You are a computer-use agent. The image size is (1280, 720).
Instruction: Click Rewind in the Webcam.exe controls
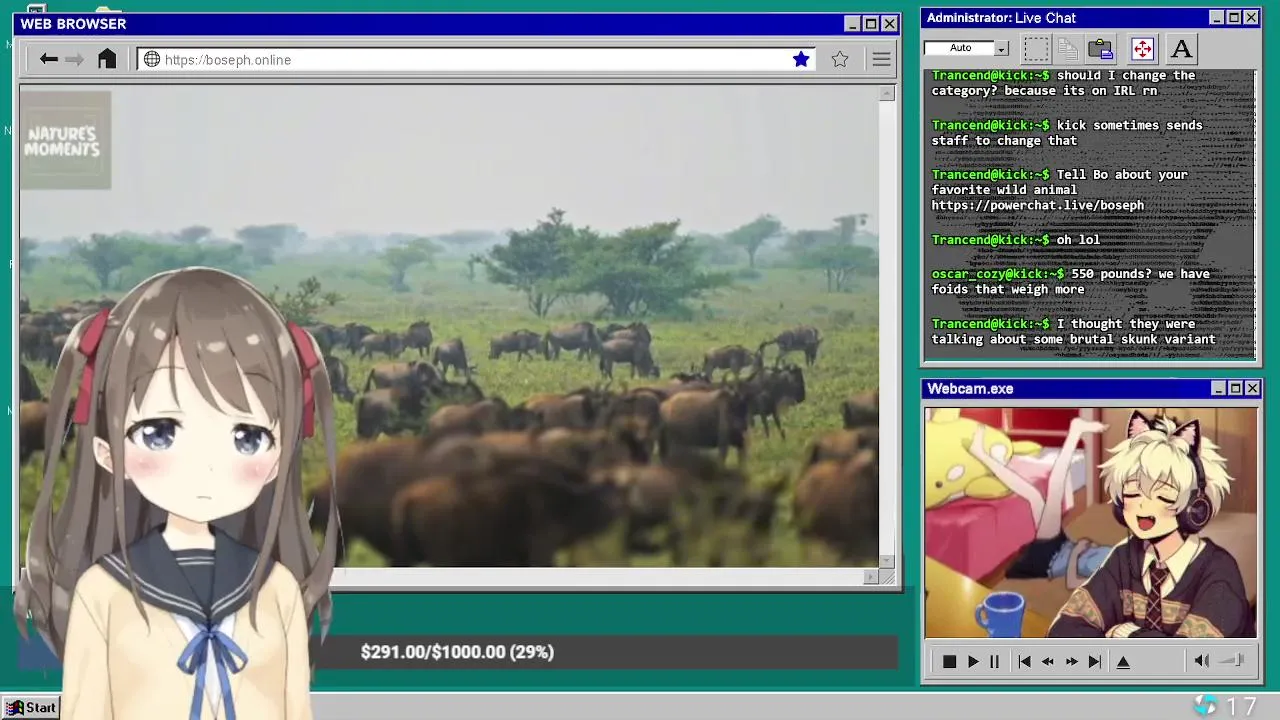coord(1048,662)
